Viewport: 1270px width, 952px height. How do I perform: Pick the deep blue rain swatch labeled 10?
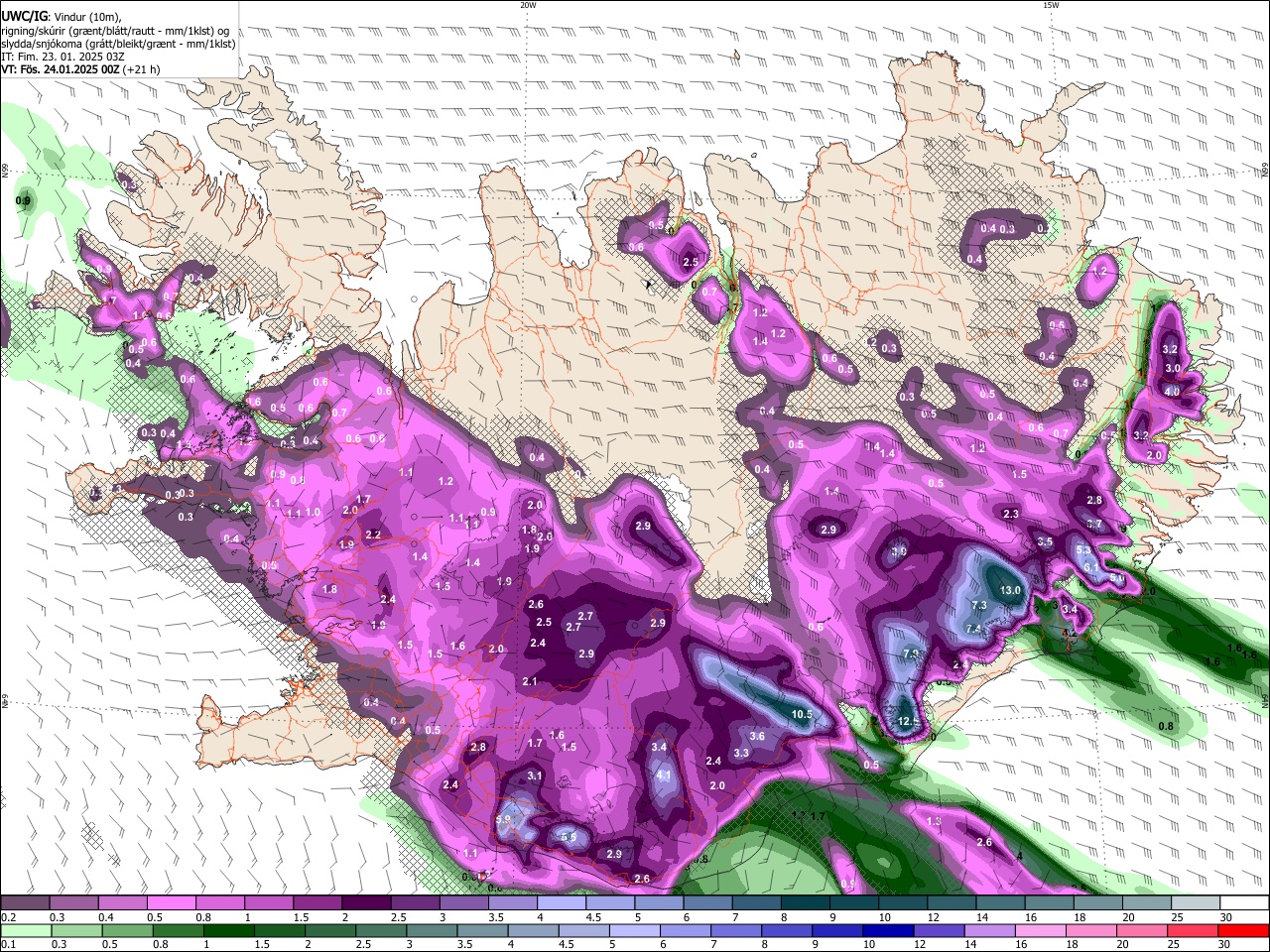pyautogui.click(x=886, y=930)
